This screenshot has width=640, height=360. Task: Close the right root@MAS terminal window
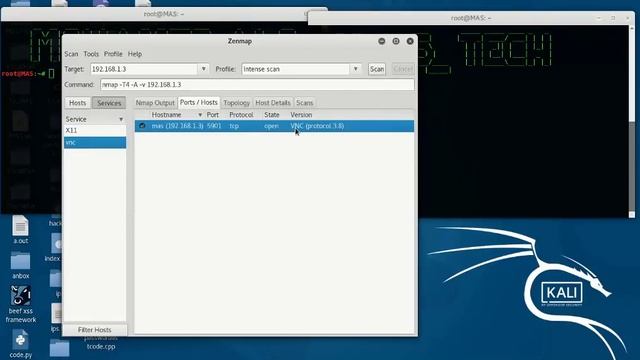[x=627, y=18]
